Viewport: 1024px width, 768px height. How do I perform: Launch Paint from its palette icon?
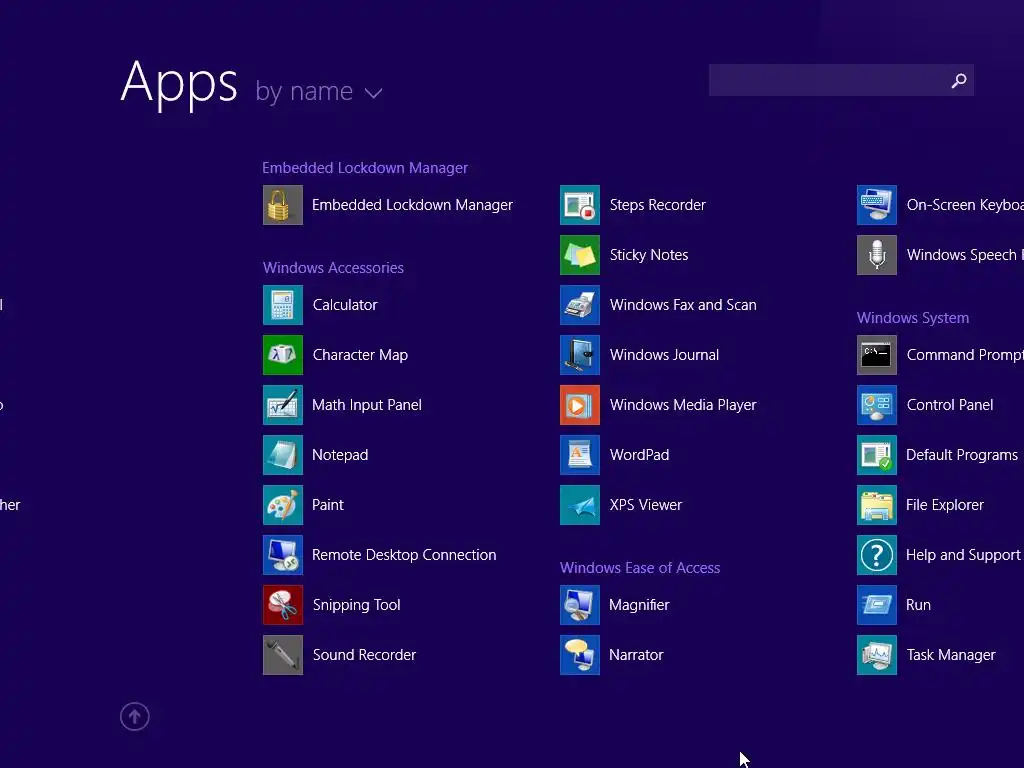(x=283, y=505)
